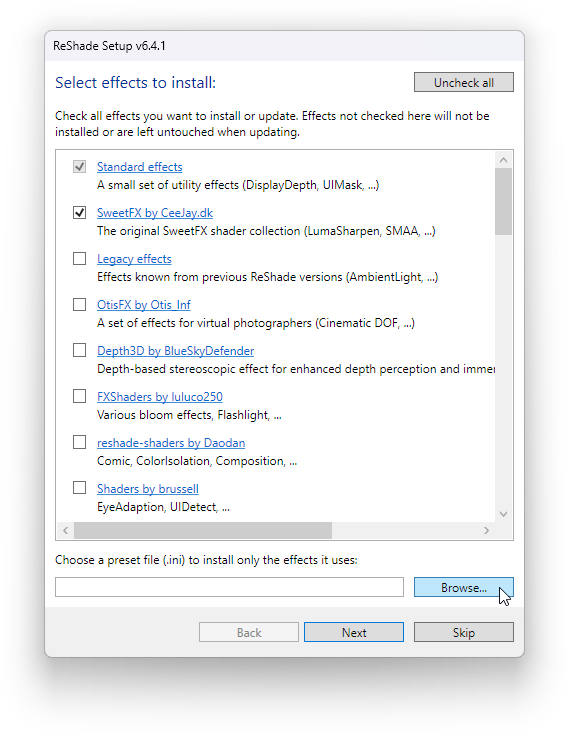569x734 pixels.
Task: Click the horizontal scroll right arrow
Action: pyautogui.click(x=487, y=530)
